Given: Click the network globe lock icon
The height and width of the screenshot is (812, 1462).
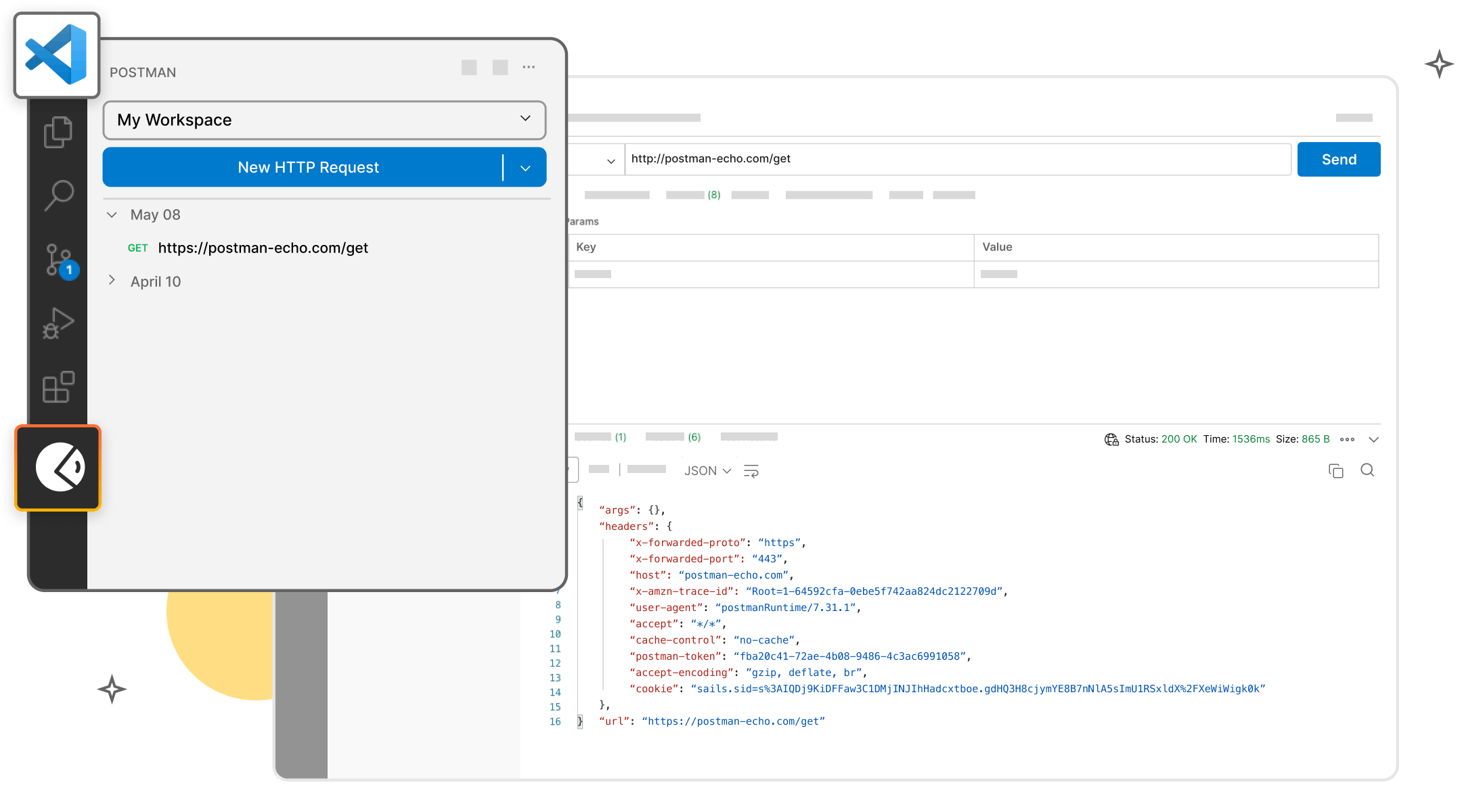Looking at the screenshot, I should (1111, 439).
